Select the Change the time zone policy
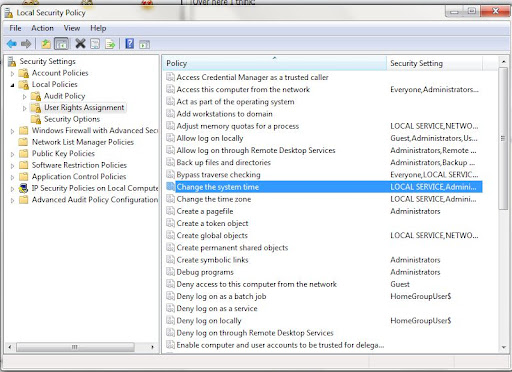 [x=214, y=199]
